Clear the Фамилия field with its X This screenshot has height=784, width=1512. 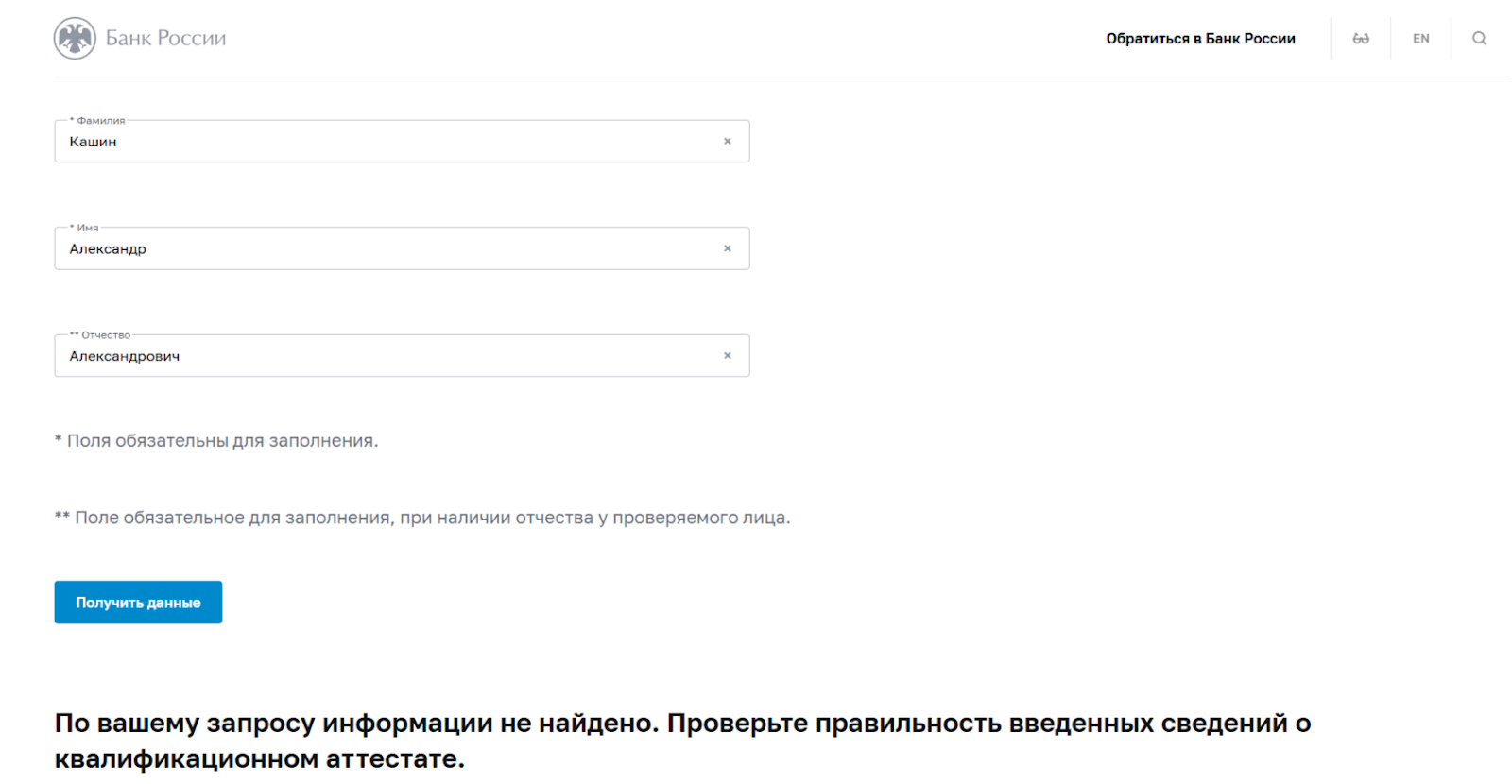click(x=727, y=142)
